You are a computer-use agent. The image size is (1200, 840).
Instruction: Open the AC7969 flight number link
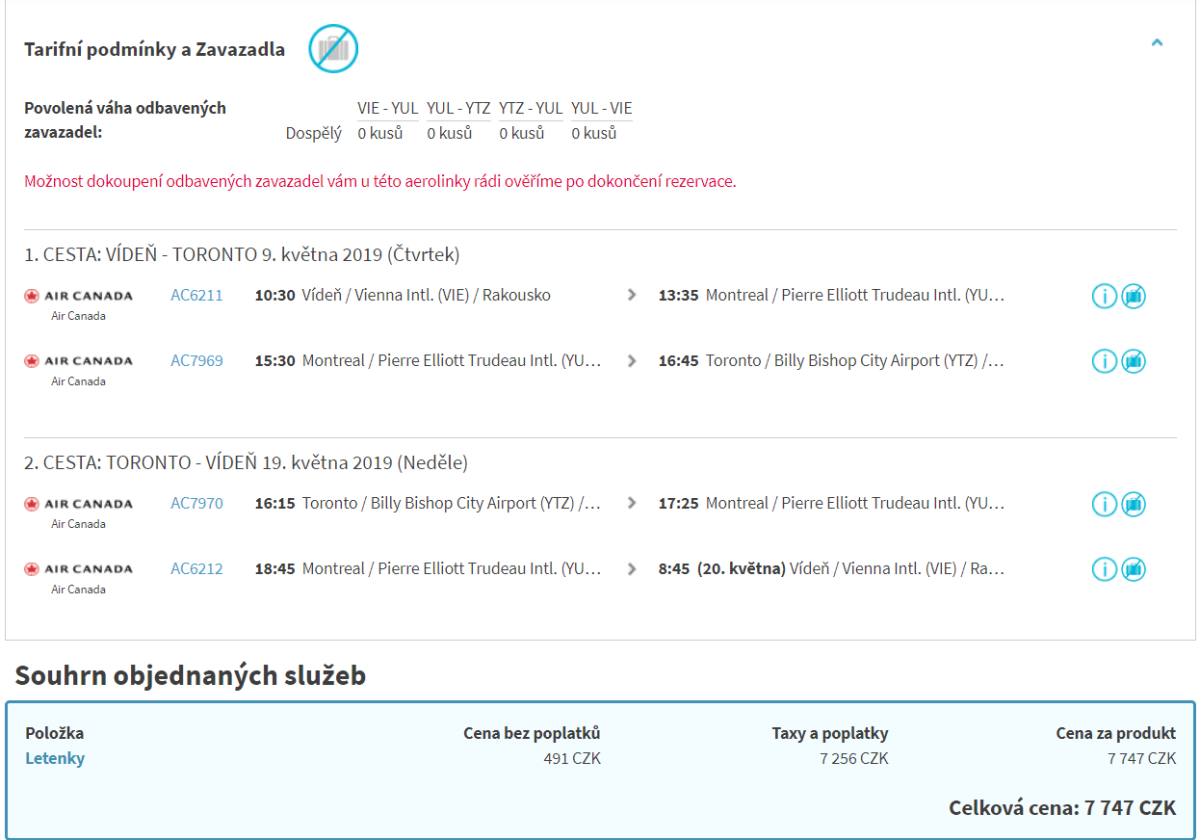click(x=196, y=360)
